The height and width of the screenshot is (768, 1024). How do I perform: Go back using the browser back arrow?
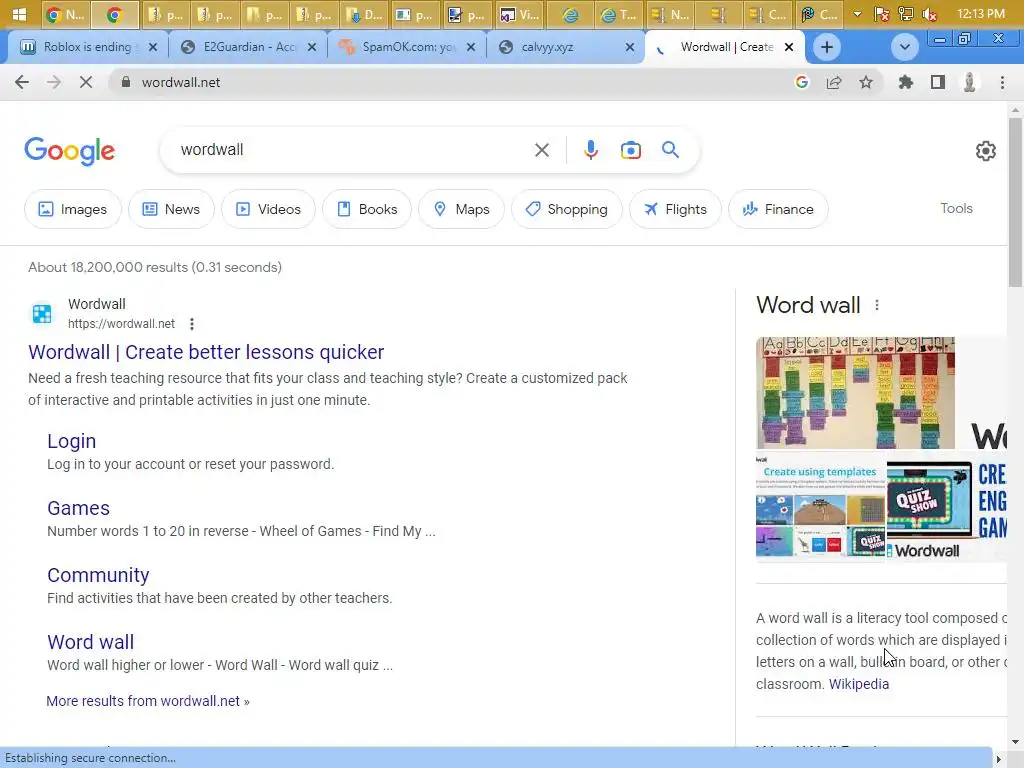[22, 82]
